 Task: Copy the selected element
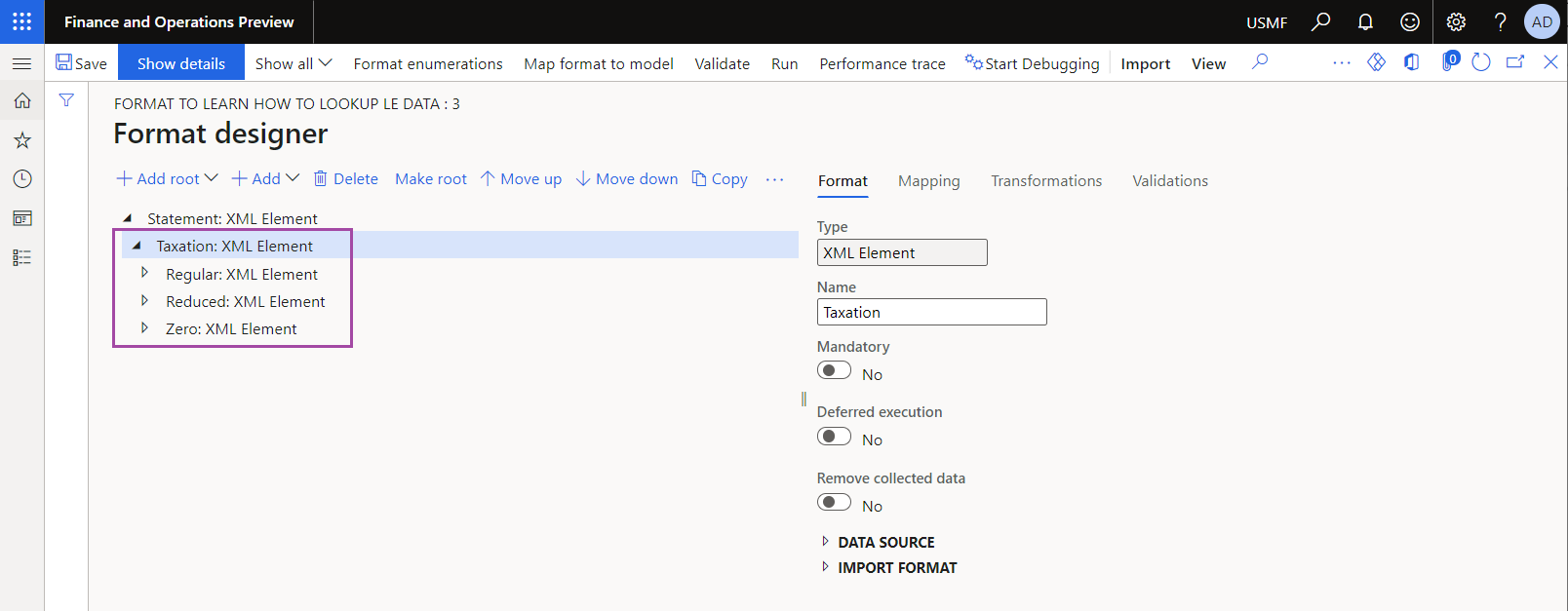coord(720,178)
